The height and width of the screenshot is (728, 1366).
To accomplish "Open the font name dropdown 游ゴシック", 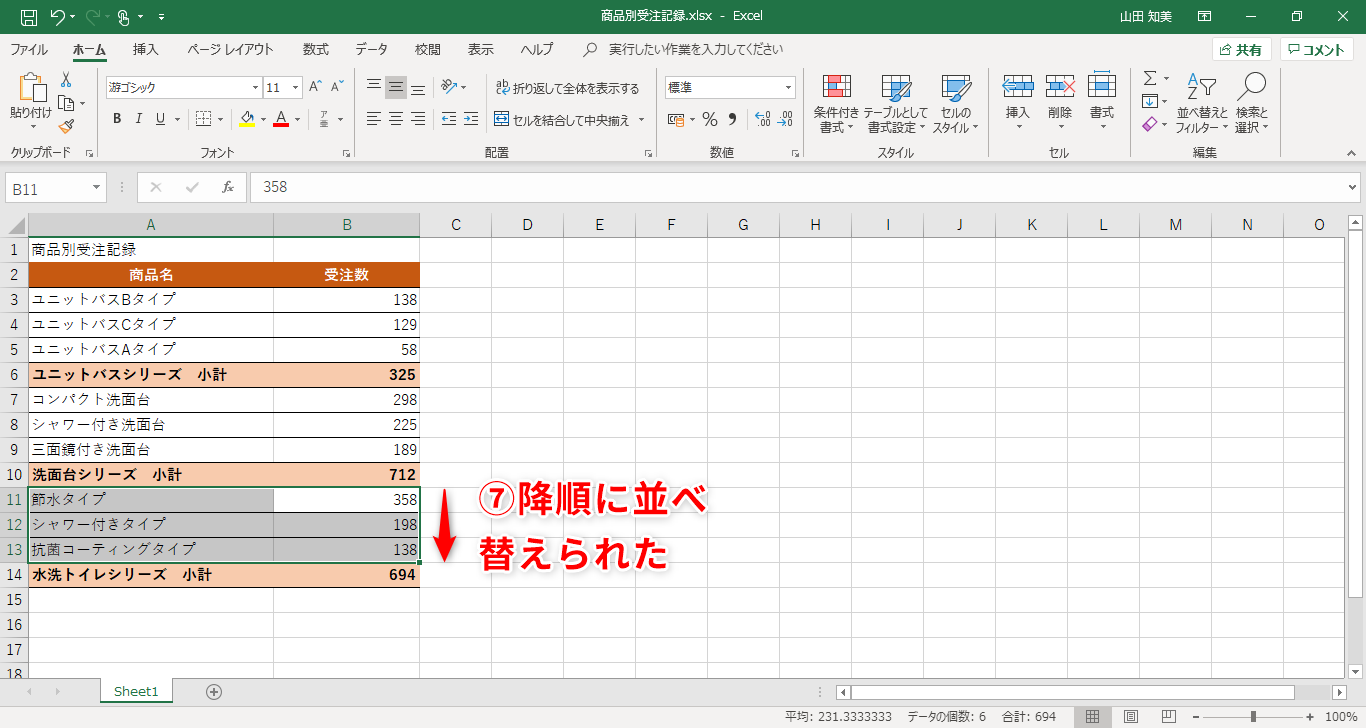I will coord(253,88).
